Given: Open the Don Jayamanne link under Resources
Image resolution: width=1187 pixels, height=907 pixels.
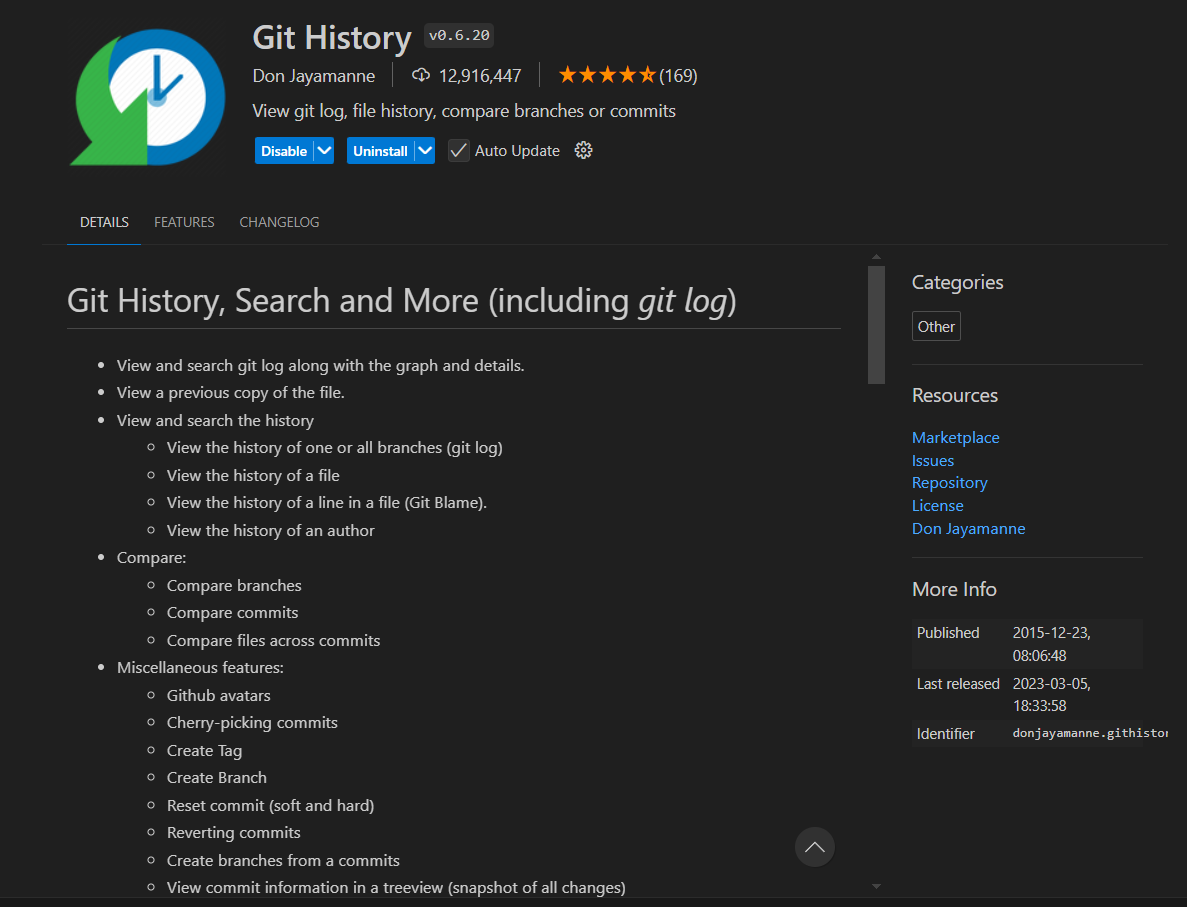Looking at the screenshot, I should tap(968, 528).
